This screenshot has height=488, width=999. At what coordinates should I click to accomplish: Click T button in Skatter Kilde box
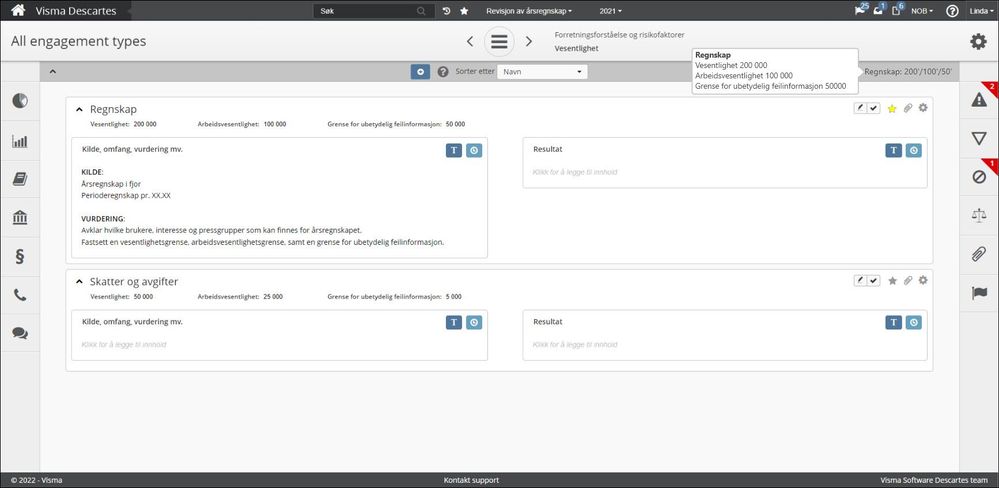point(453,322)
